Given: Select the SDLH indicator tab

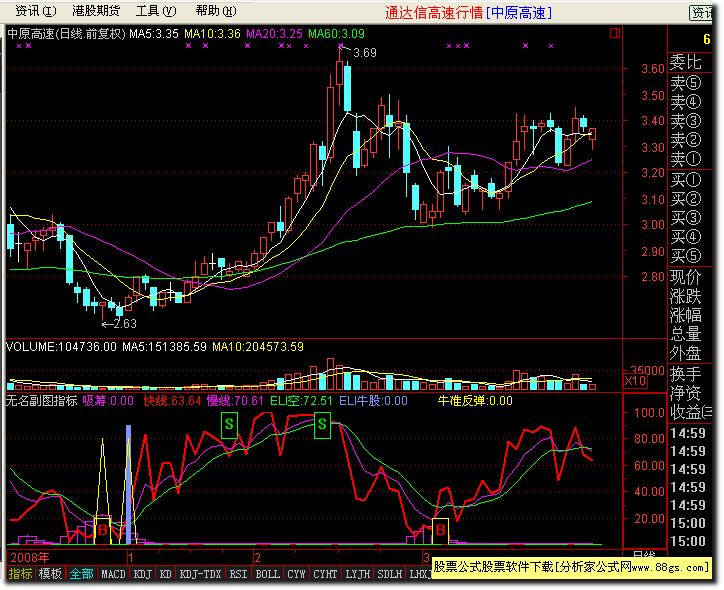Looking at the screenshot, I should click(x=390, y=574).
